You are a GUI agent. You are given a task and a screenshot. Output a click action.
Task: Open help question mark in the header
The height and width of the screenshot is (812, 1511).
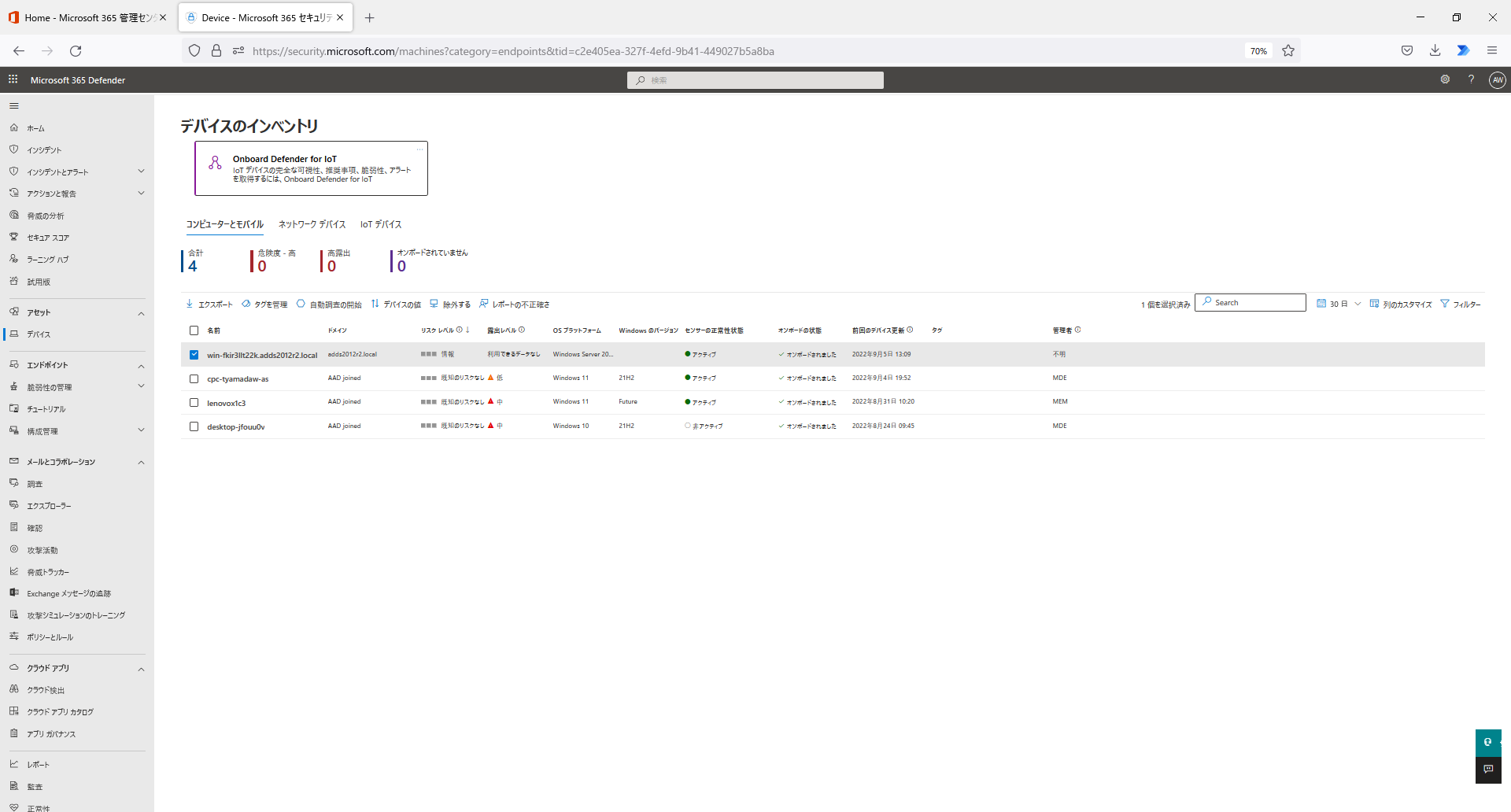tap(1471, 79)
